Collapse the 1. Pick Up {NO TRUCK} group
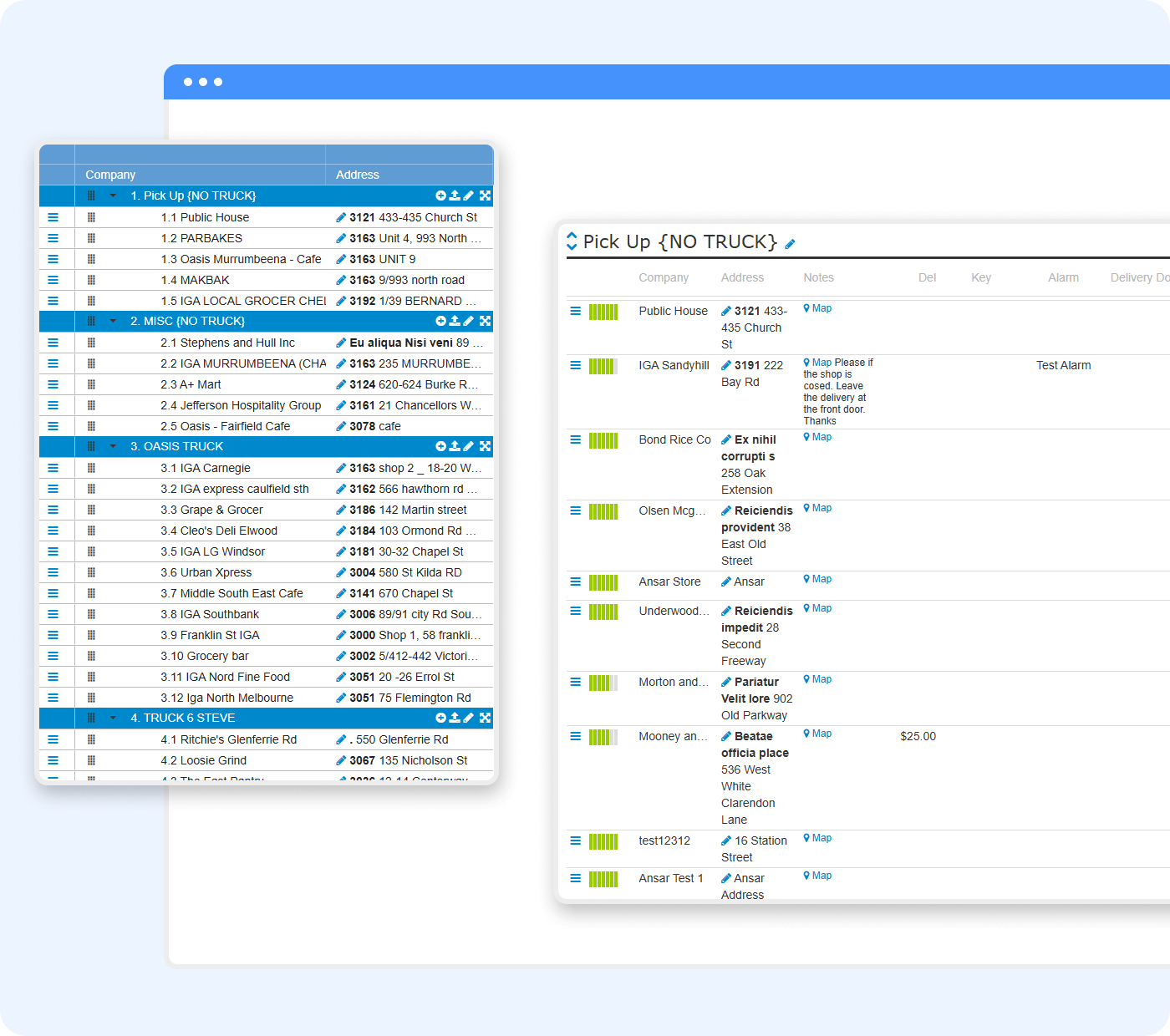Viewport: 1170px width, 1036px height. coord(113,196)
